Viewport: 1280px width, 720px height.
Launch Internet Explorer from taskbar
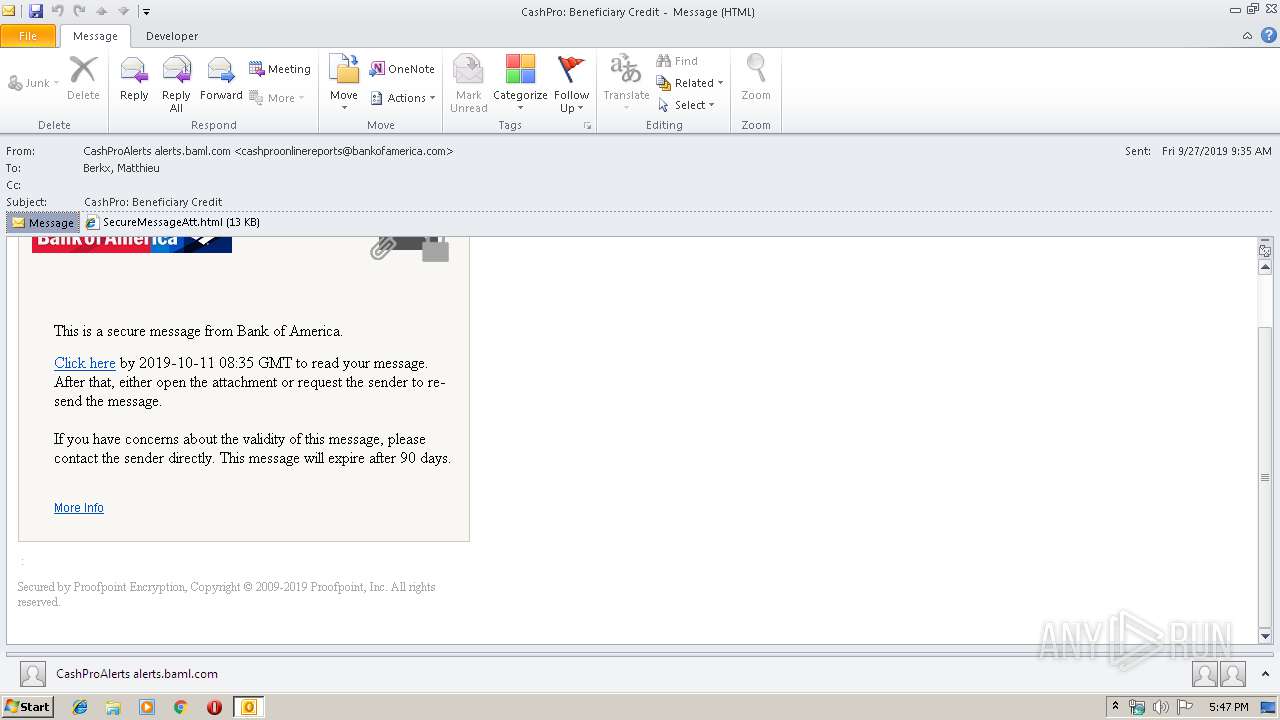[x=80, y=707]
